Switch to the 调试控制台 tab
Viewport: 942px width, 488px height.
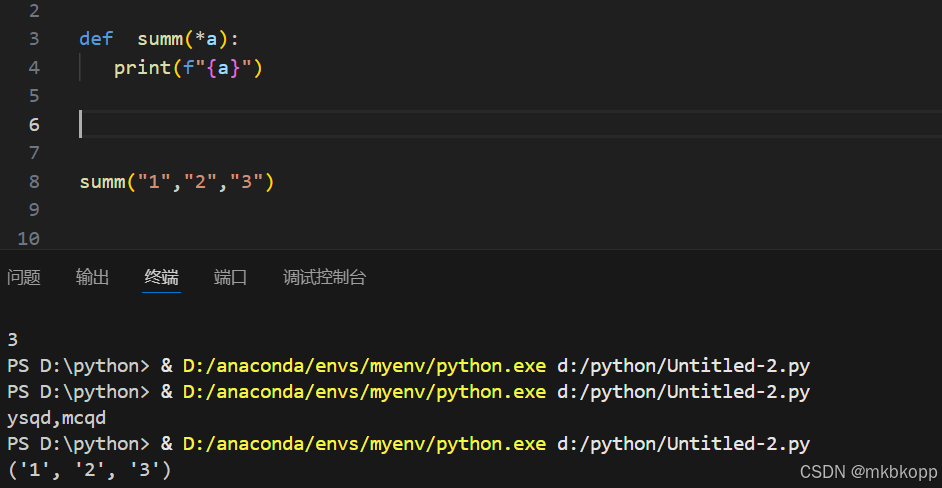point(324,278)
